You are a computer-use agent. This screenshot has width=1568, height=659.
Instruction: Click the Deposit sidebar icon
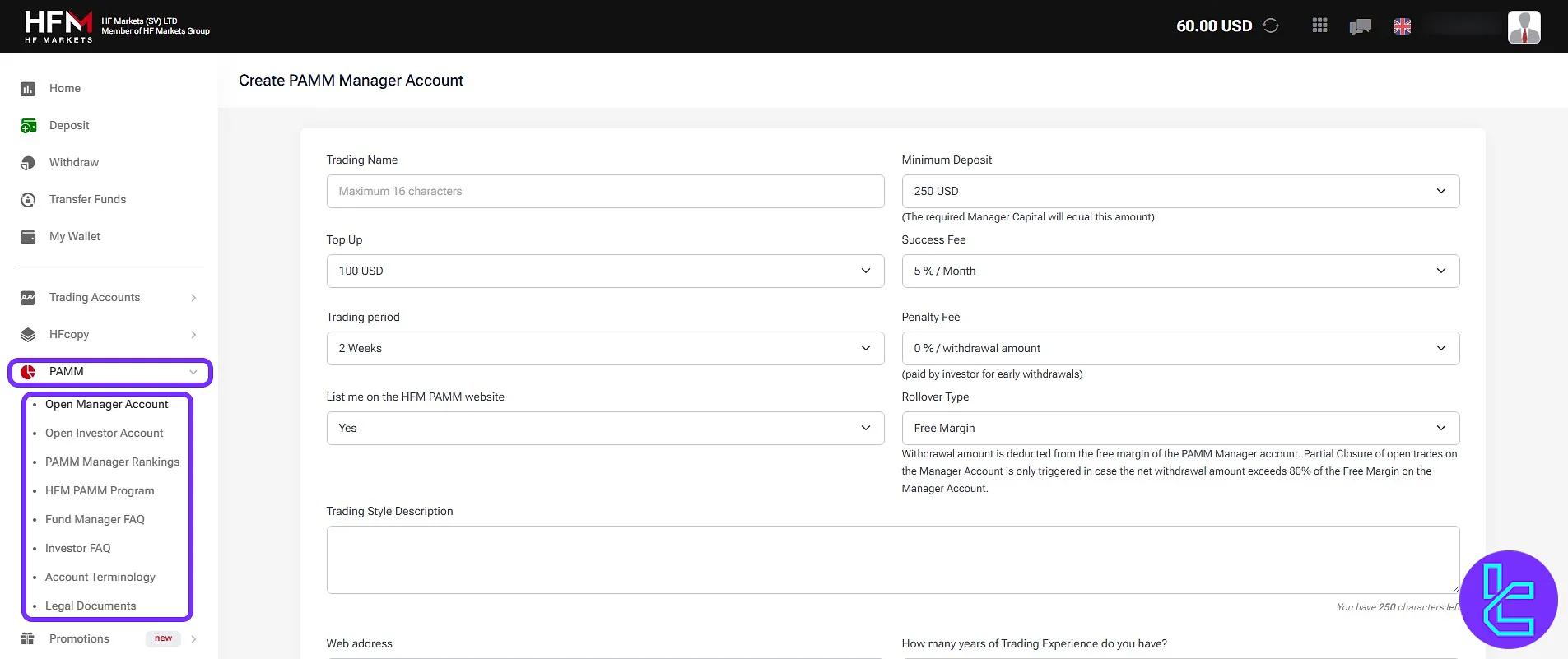(x=28, y=126)
